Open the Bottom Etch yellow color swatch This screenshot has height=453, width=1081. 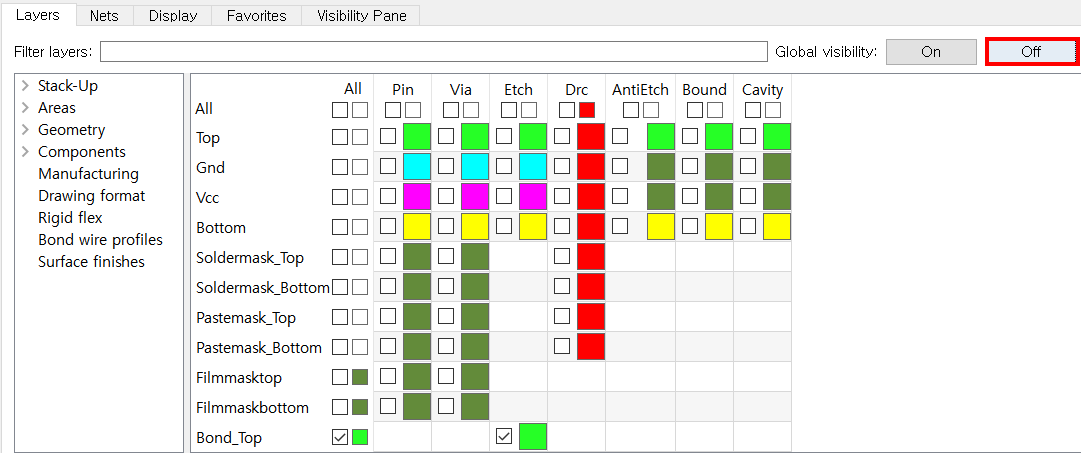[x=533, y=227]
